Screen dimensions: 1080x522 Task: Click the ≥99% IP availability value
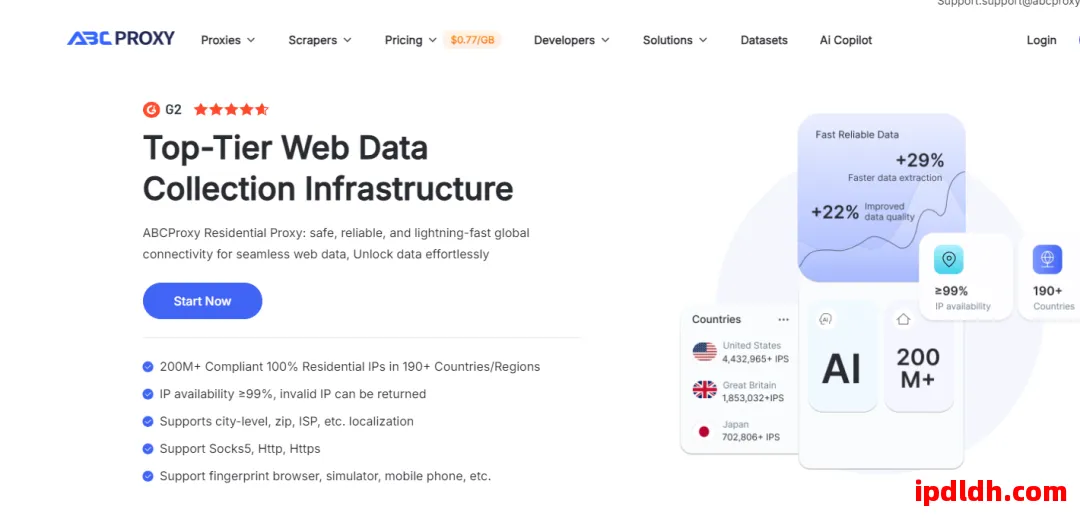pos(951,291)
